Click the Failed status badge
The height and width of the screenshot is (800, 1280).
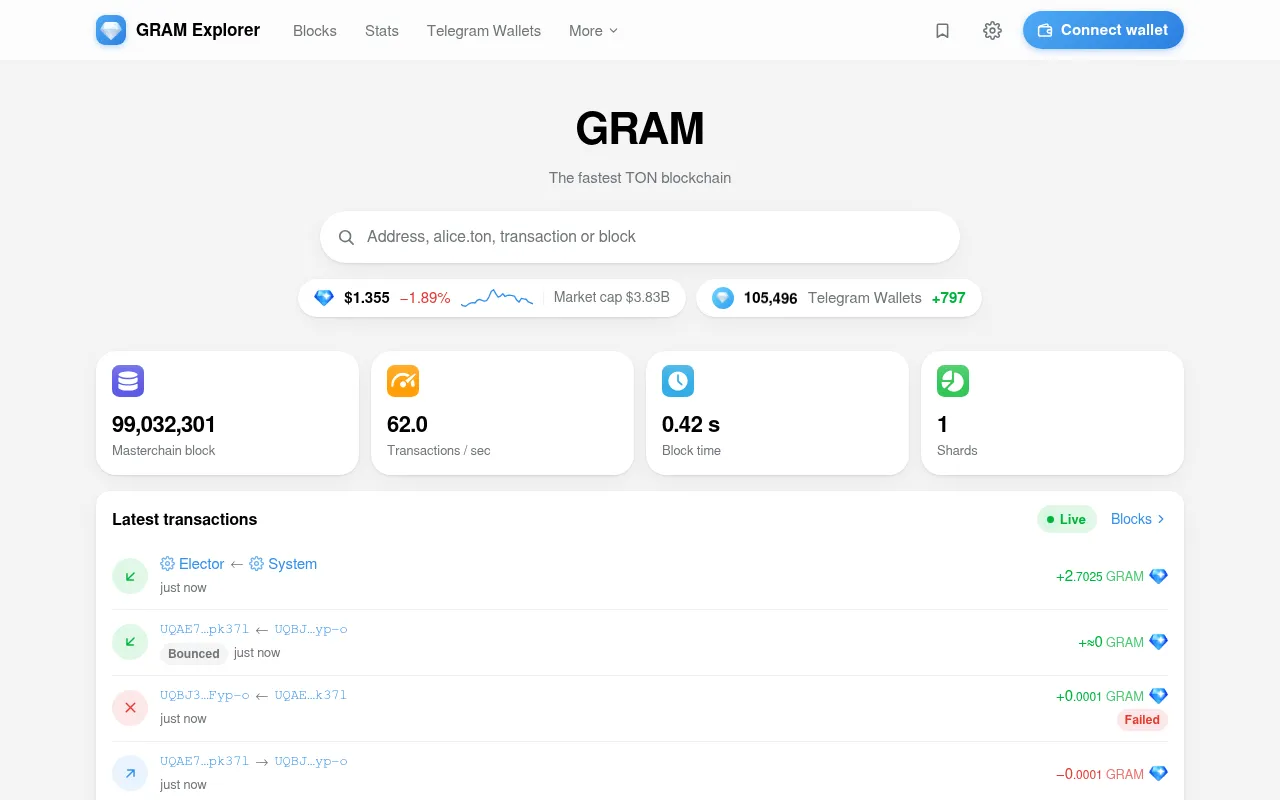tap(1142, 720)
